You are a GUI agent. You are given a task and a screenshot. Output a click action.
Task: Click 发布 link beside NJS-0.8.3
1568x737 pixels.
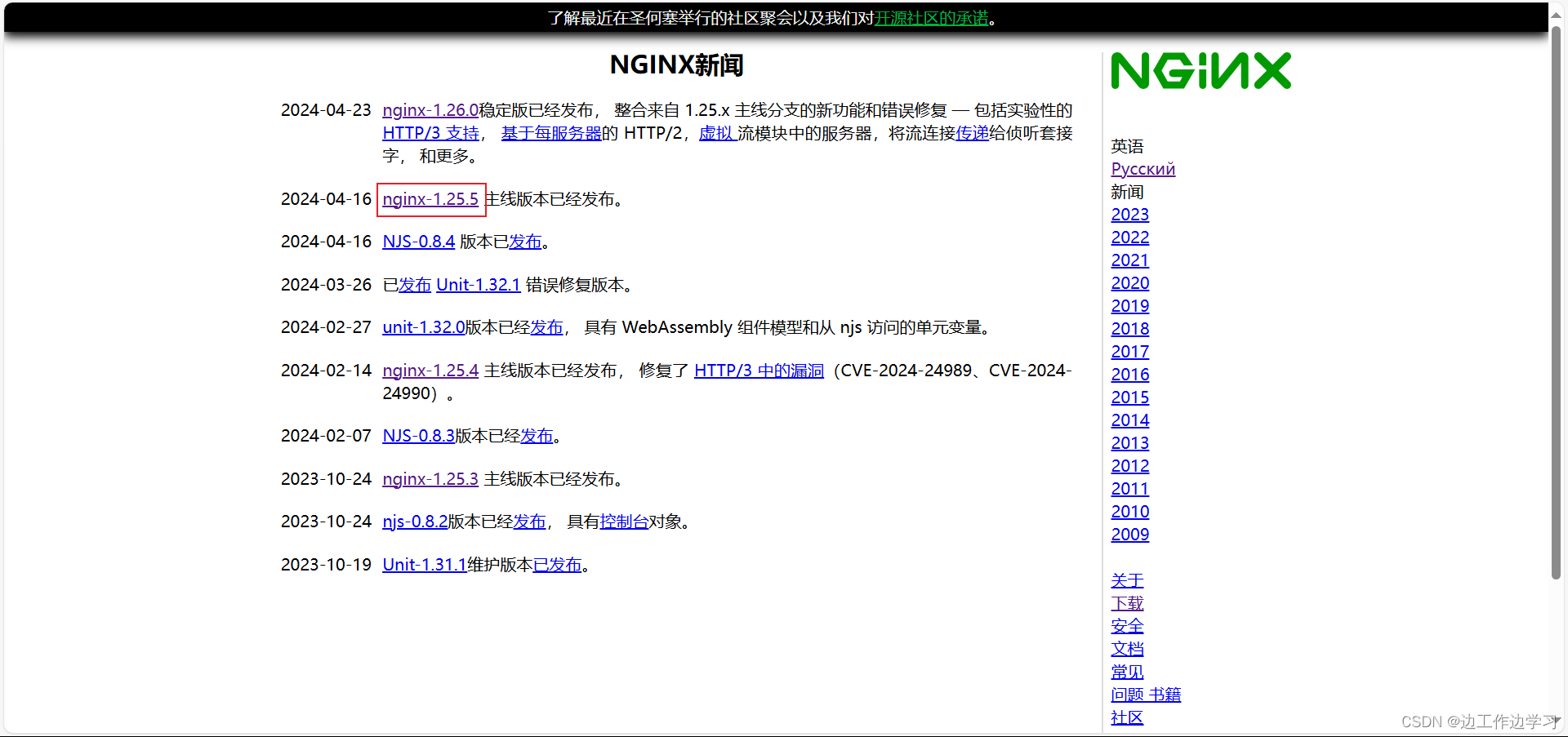[x=537, y=436]
